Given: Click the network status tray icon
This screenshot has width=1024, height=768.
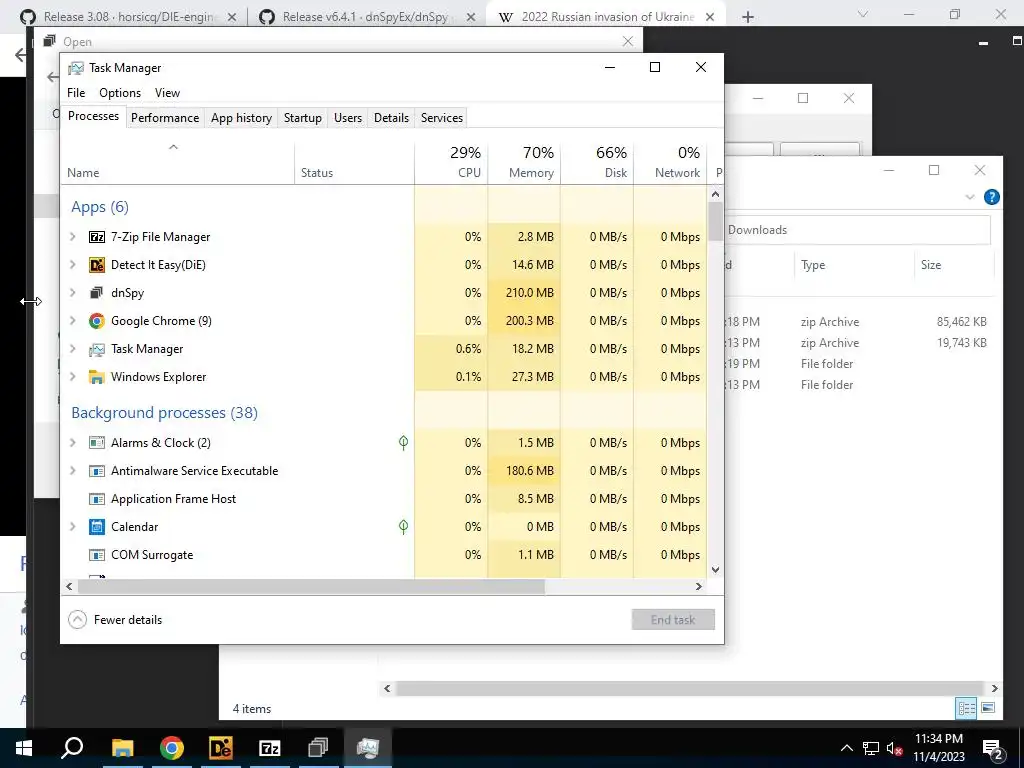Looking at the screenshot, I should 871,748.
